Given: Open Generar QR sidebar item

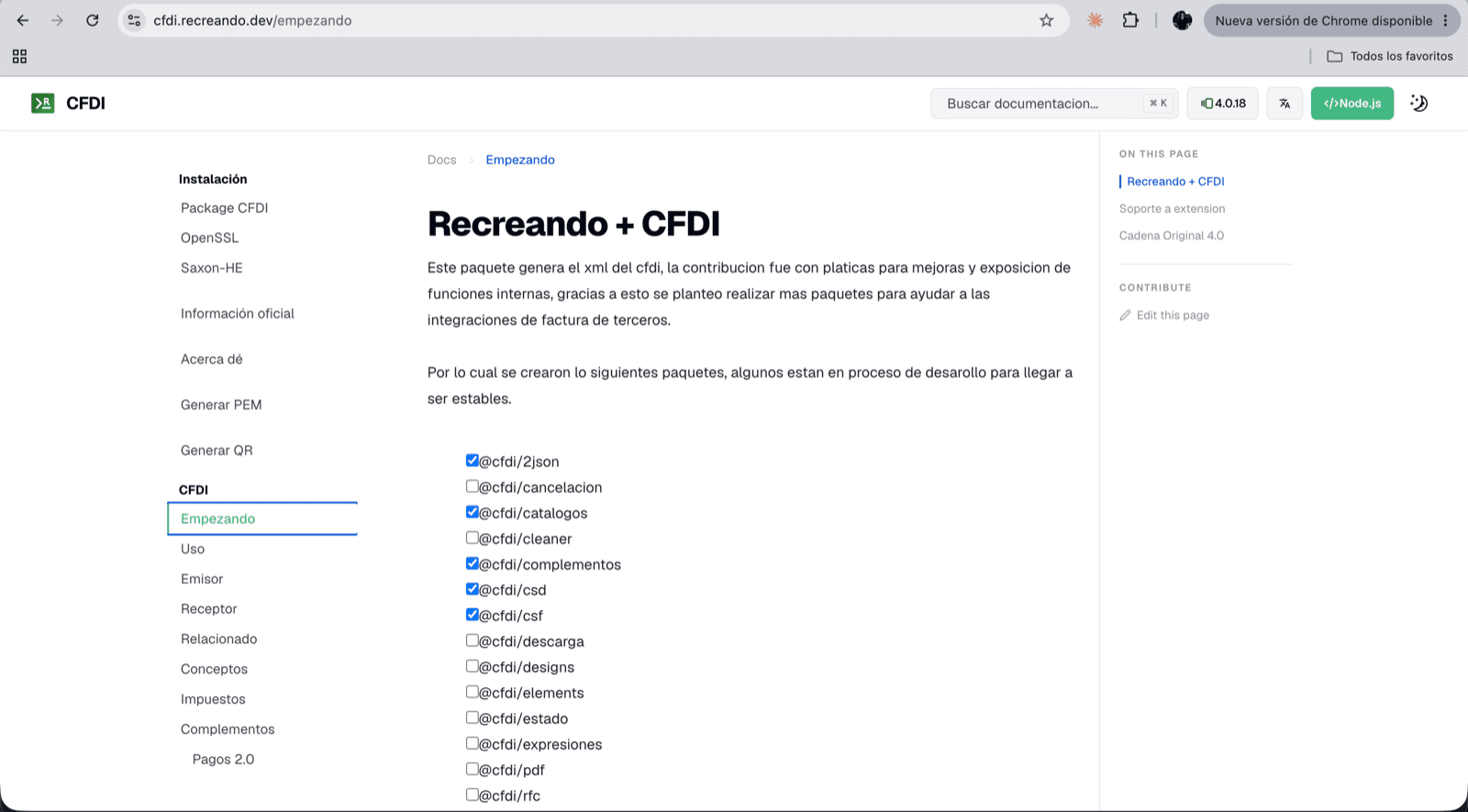Looking at the screenshot, I should tap(217, 450).
